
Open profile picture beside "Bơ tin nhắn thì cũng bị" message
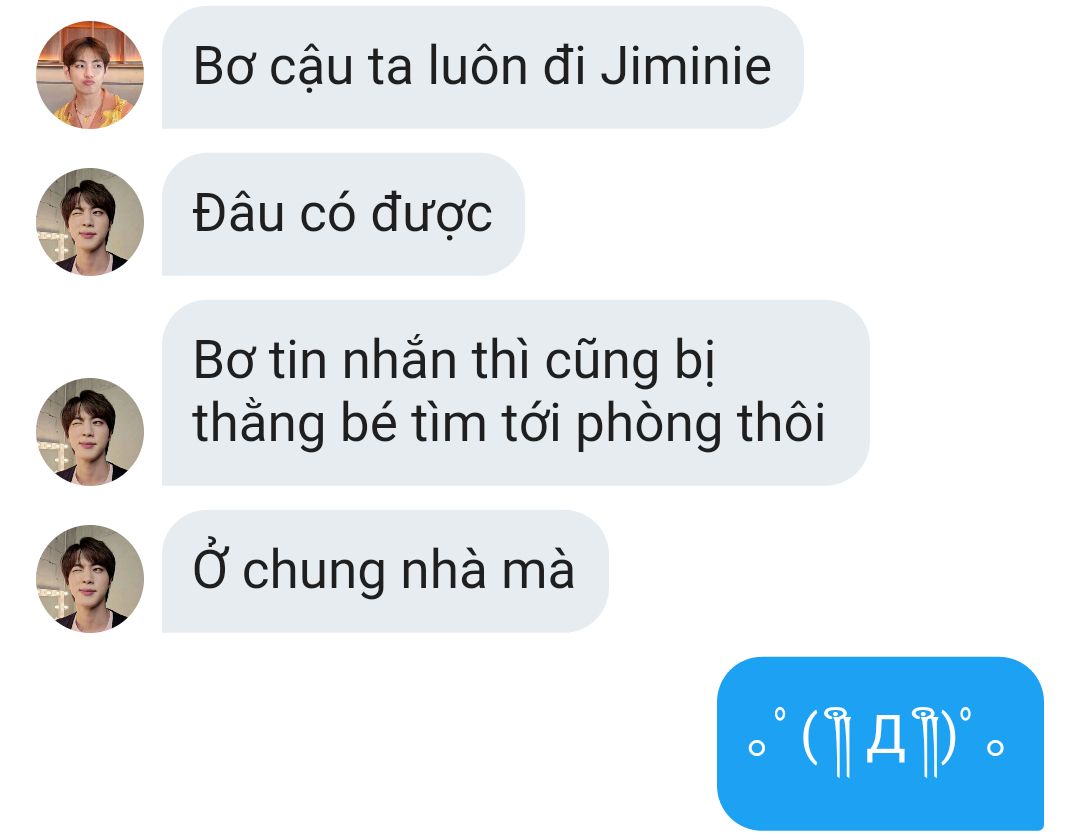(90, 431)
